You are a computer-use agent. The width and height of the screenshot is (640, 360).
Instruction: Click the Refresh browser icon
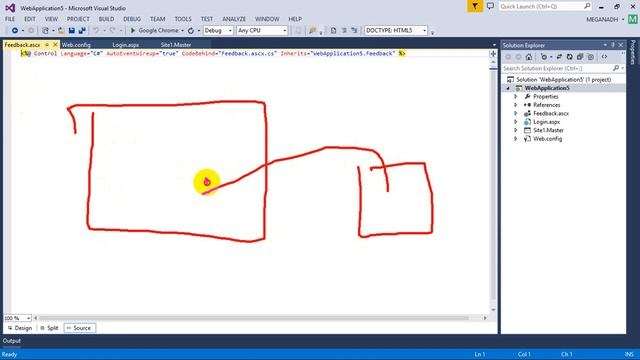[x=191, y=31]
